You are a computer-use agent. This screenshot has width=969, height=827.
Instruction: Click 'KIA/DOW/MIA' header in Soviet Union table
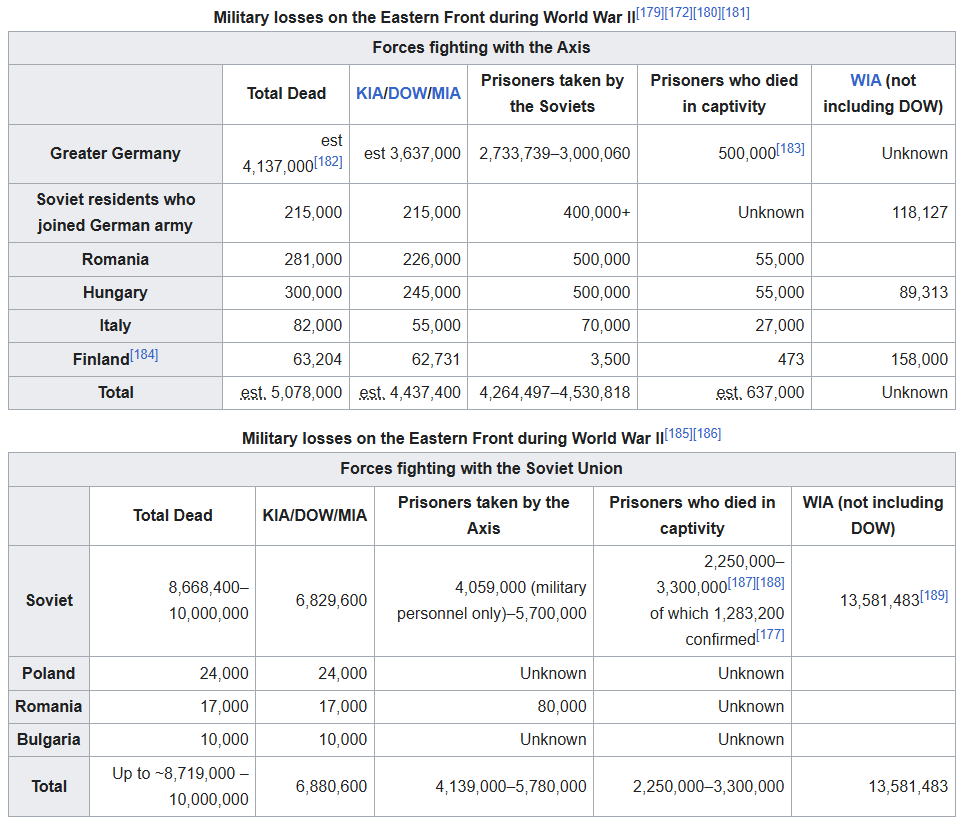pyautogui.click(x=315, y=515)
